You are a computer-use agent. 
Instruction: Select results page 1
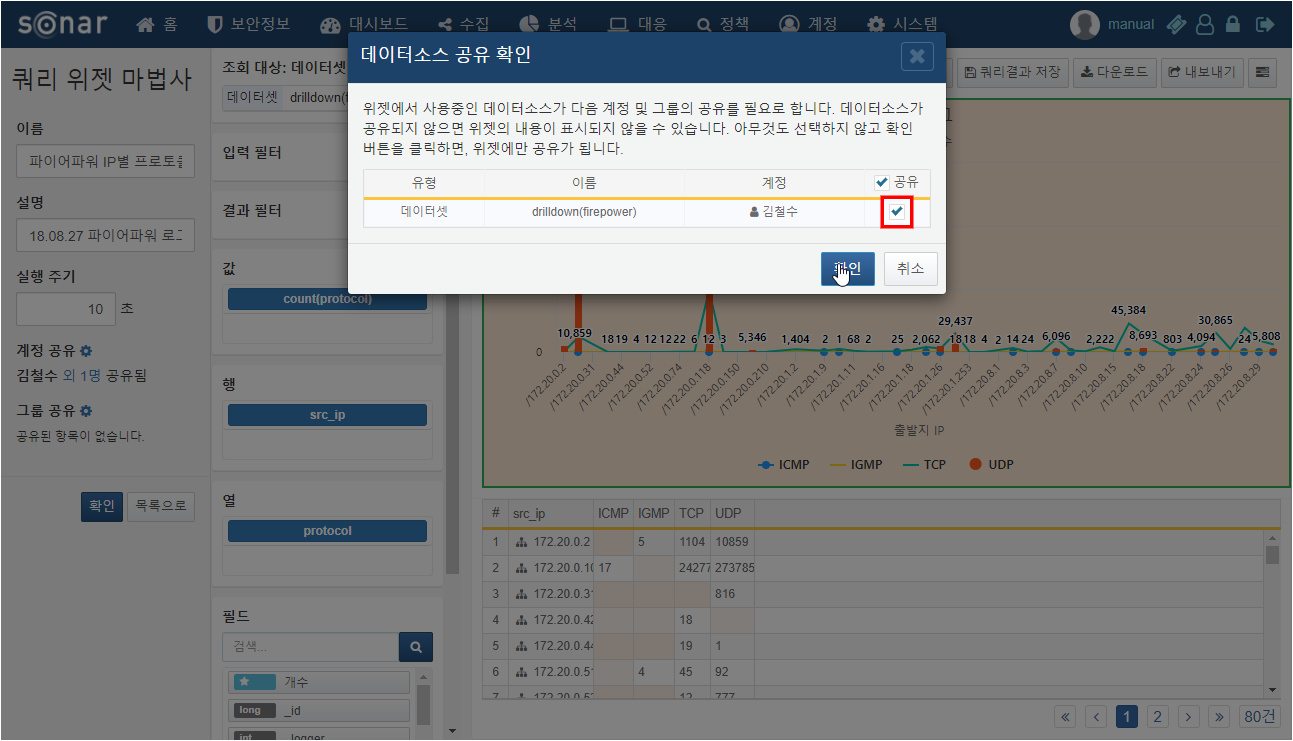[1127, 716]
